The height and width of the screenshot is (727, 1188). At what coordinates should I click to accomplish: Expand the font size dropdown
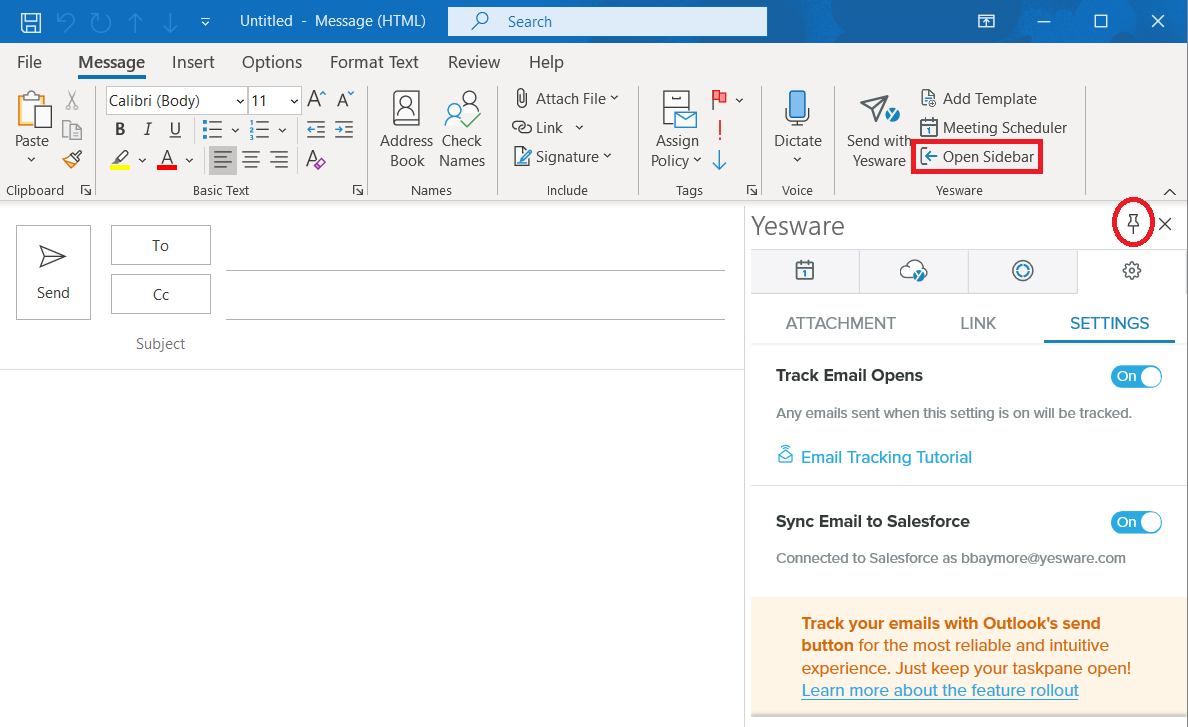click(x=294, y=101)
